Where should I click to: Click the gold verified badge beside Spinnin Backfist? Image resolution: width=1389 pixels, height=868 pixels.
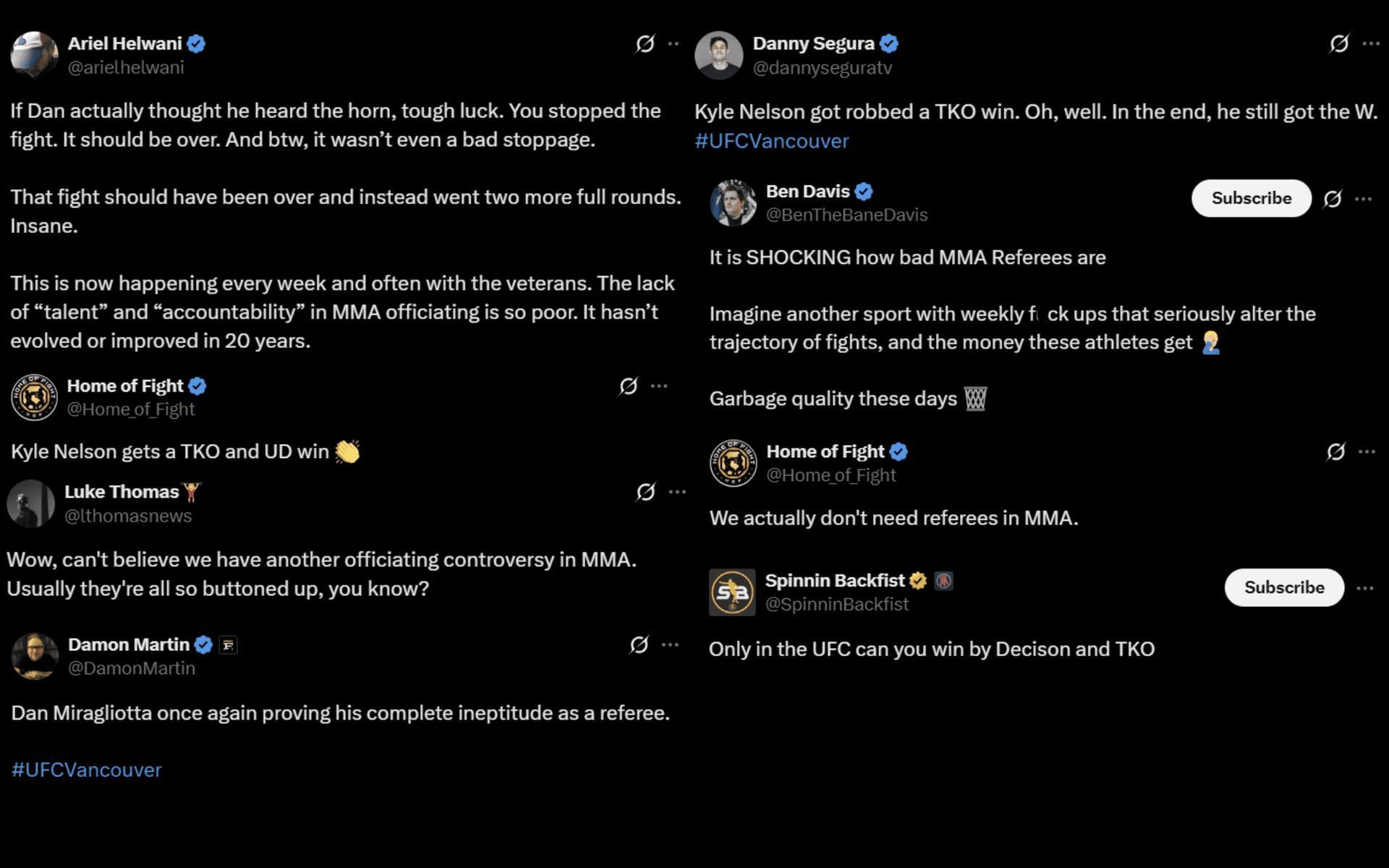918,581
